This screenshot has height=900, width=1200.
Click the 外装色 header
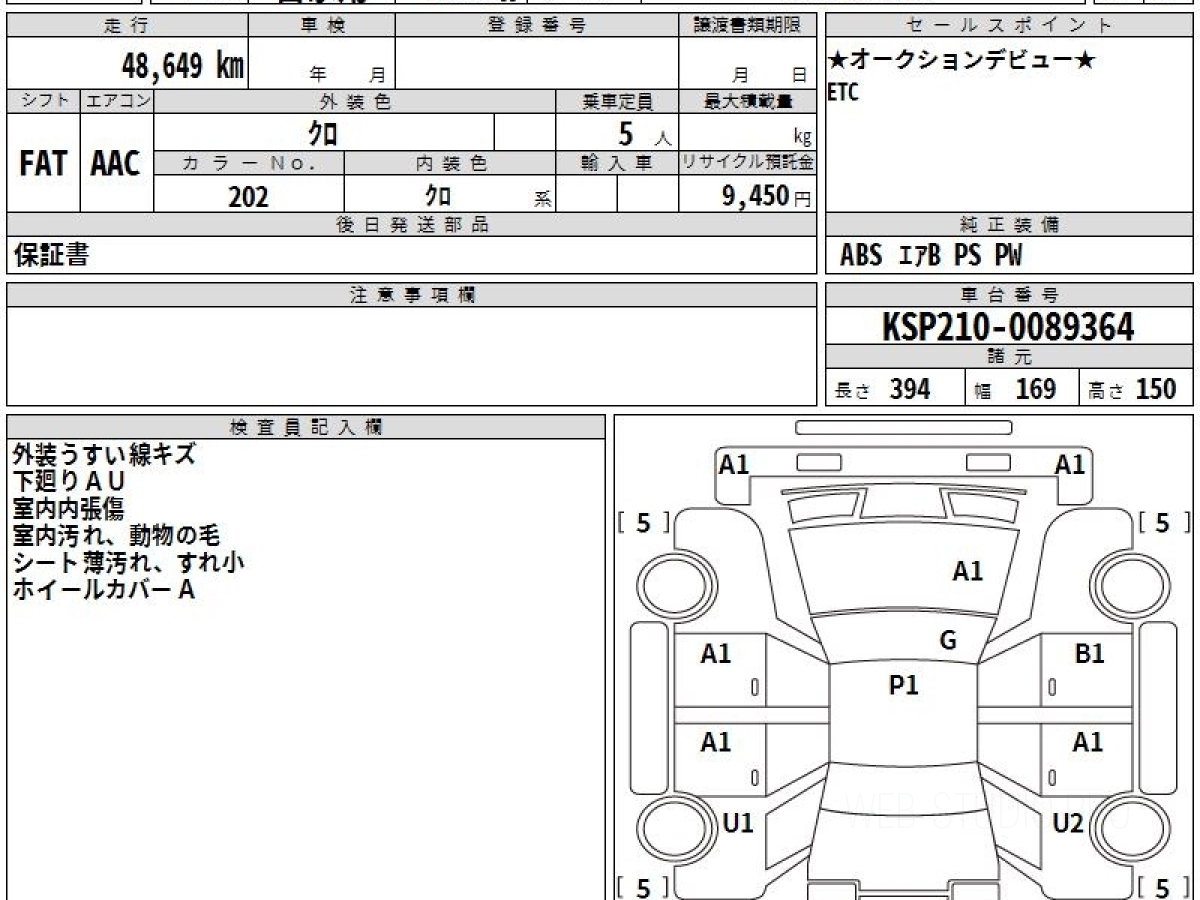point(355,101)
